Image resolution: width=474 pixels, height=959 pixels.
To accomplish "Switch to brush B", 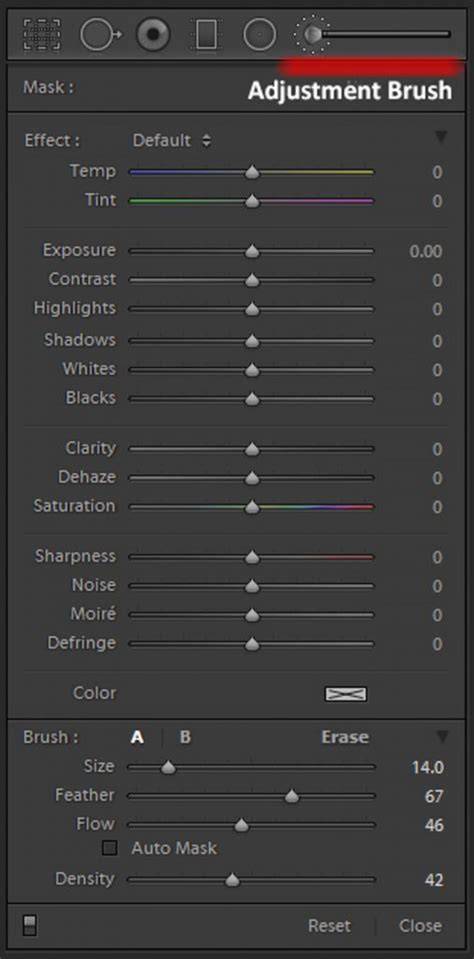I will [x=185, y=737].
